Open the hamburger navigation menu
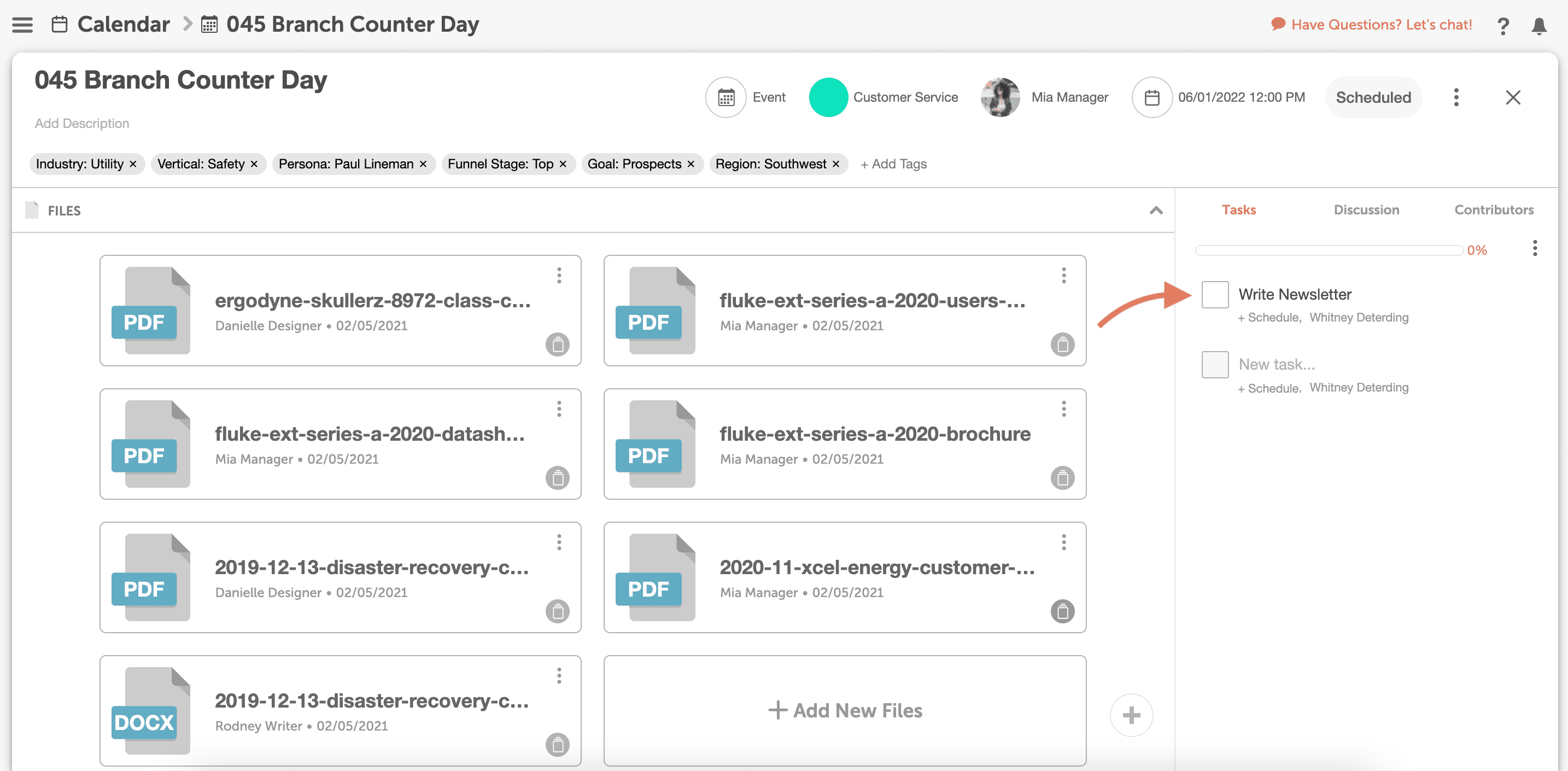Image resolution: width=1568 pixels, height=771 pixels. click(22, 25)
